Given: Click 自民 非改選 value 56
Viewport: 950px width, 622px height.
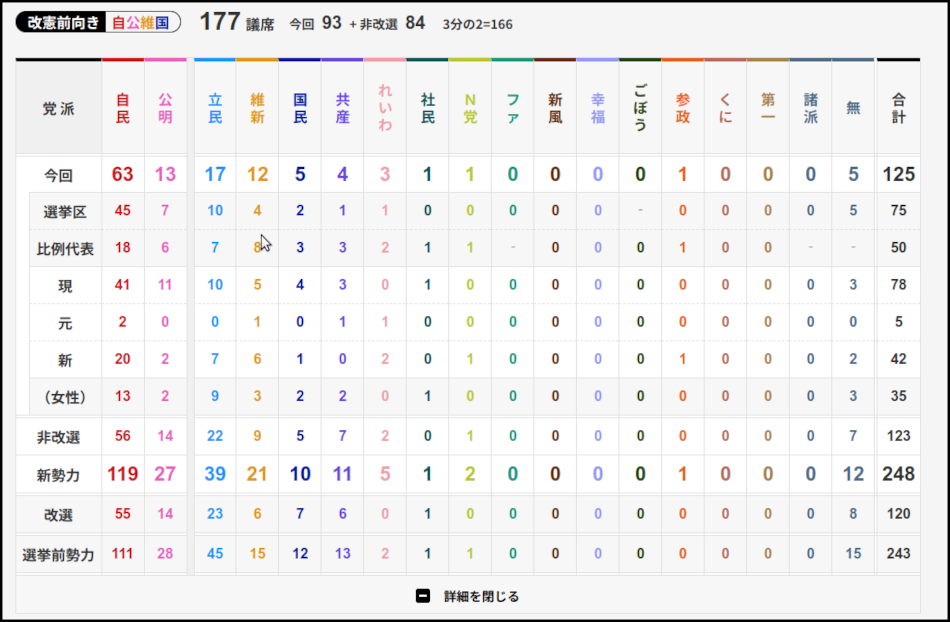Looking at the screenshot, I should click(122, 435).
